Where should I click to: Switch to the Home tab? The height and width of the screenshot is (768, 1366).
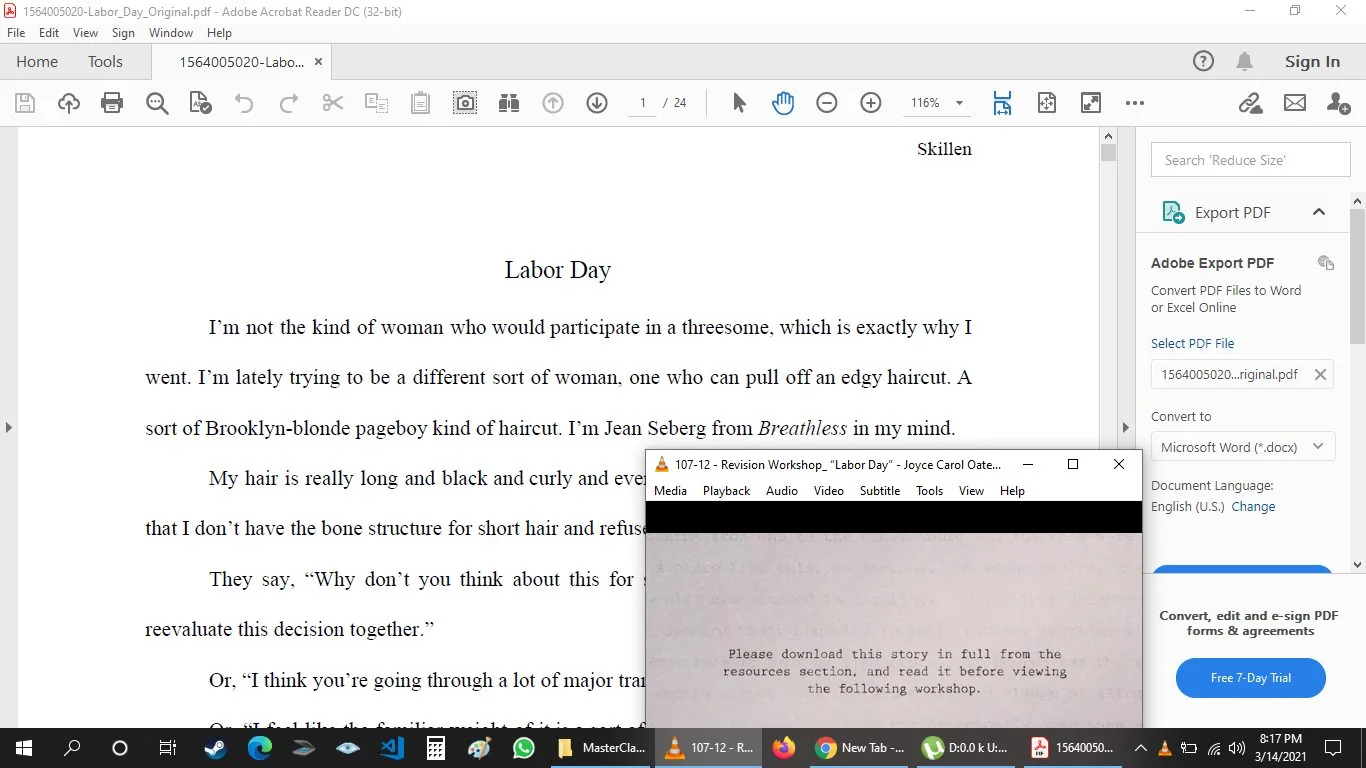[x=37, y=62]
